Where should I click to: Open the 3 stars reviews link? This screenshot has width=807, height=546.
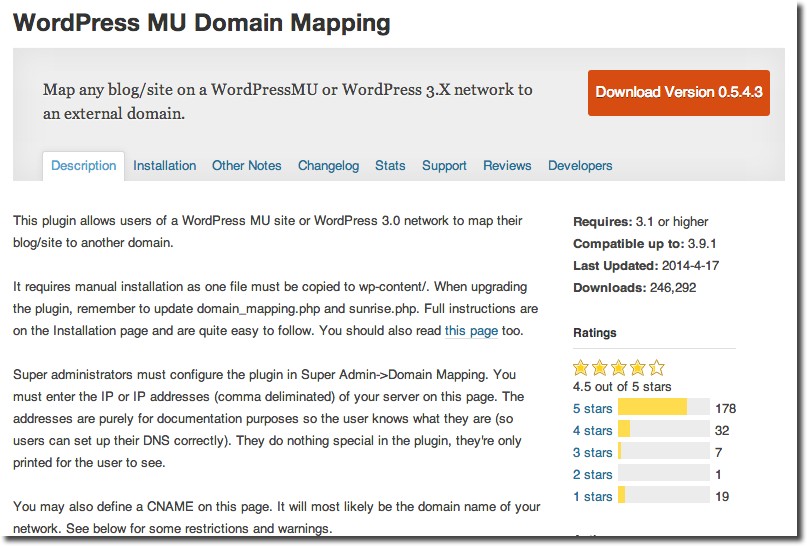point(592,453)
